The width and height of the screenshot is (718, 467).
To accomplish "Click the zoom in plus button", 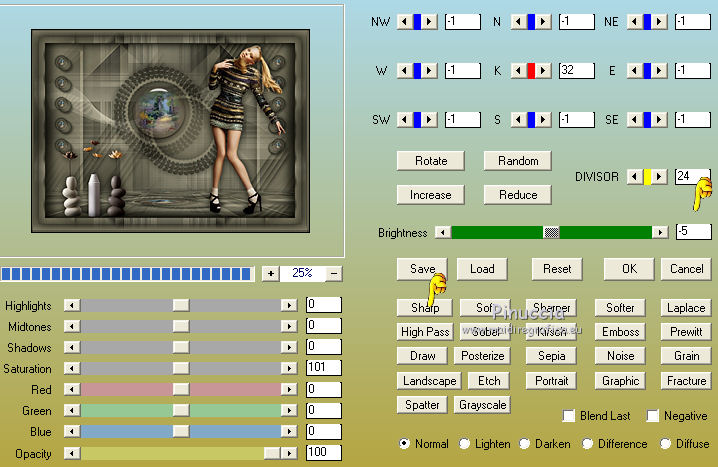I will point(271,273).
